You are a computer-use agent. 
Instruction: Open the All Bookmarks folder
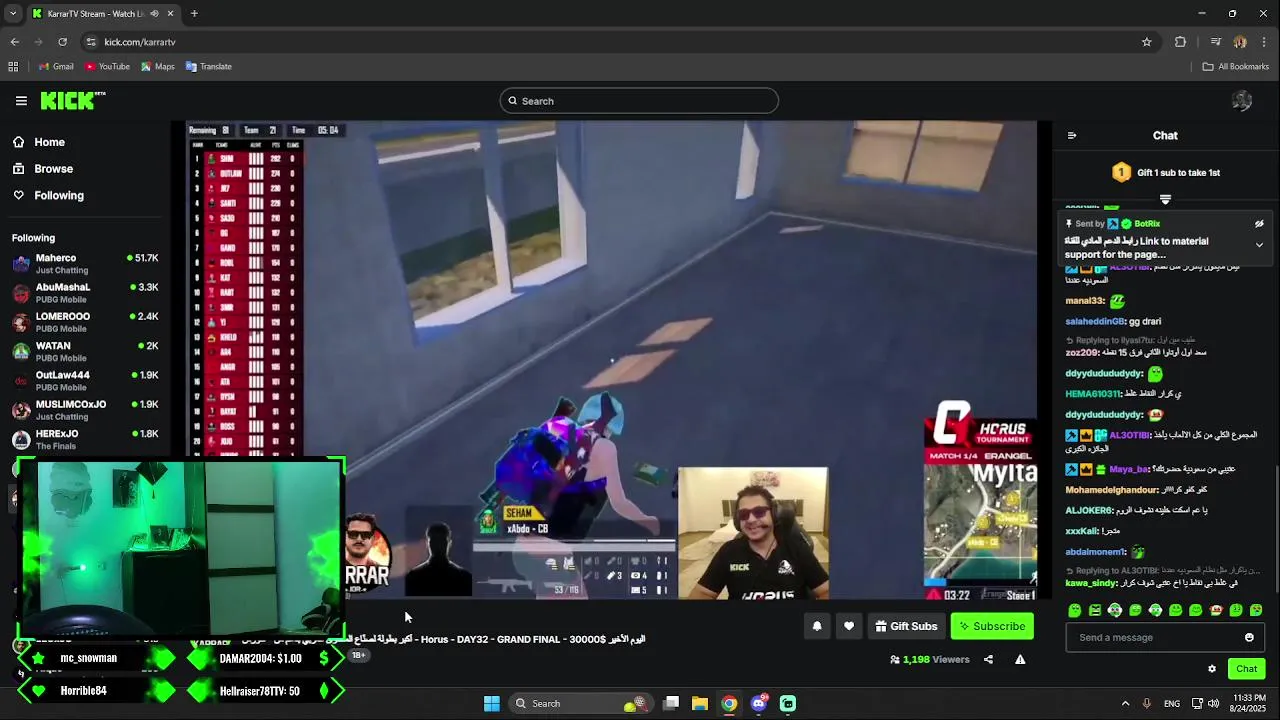1236,67
